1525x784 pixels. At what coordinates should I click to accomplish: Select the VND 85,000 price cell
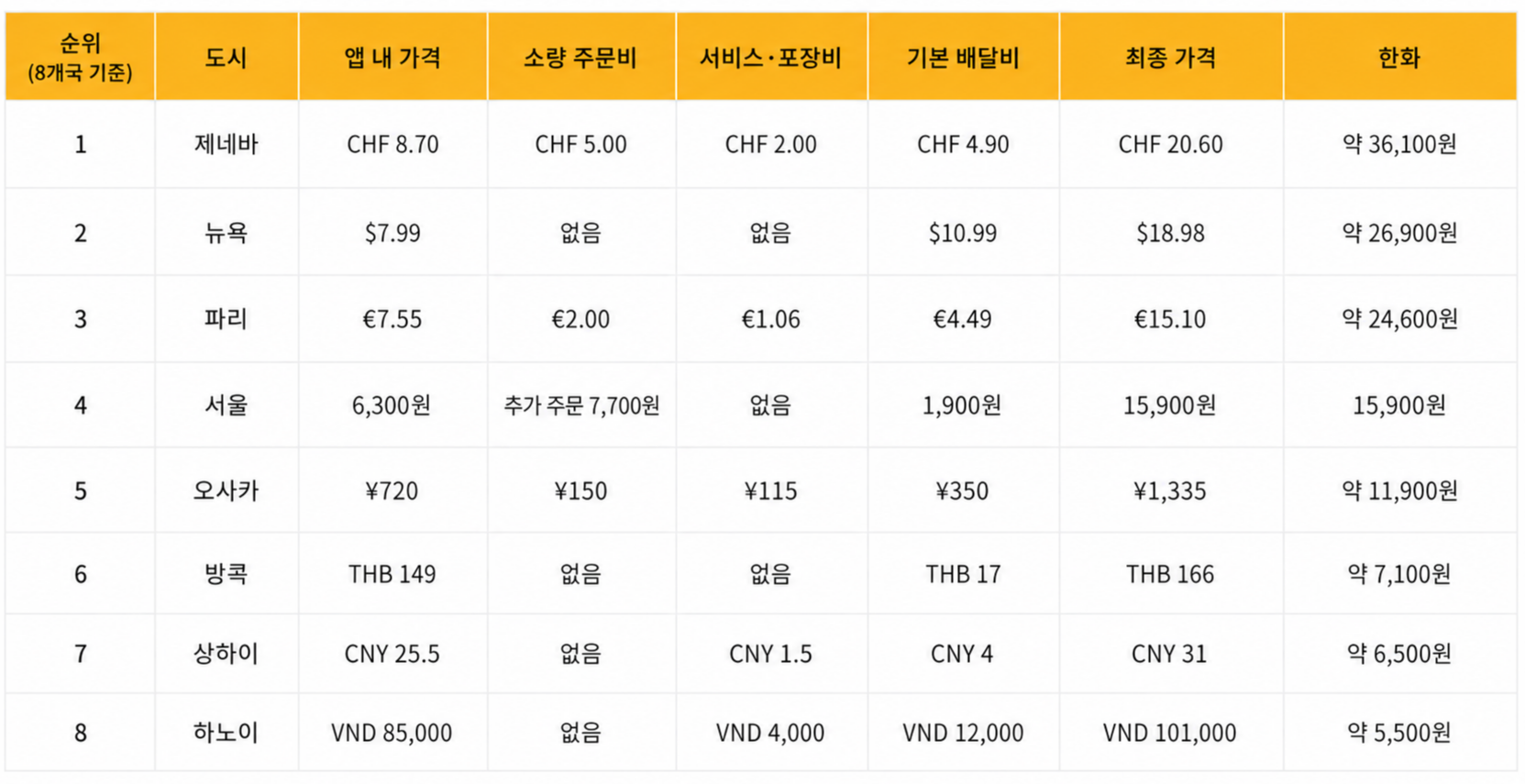pos(392,733)
